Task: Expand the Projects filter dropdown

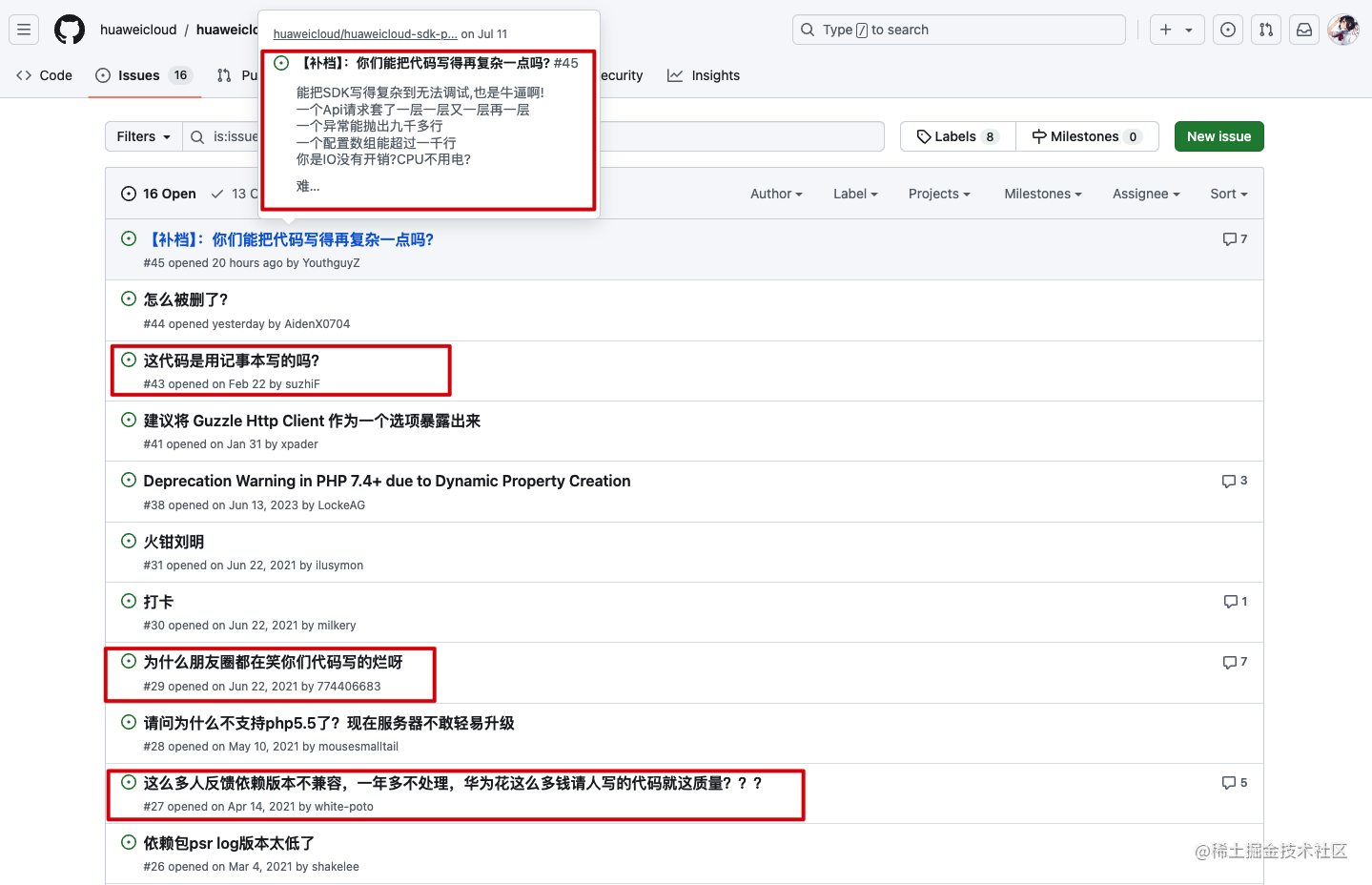Action: click(939, 194)
